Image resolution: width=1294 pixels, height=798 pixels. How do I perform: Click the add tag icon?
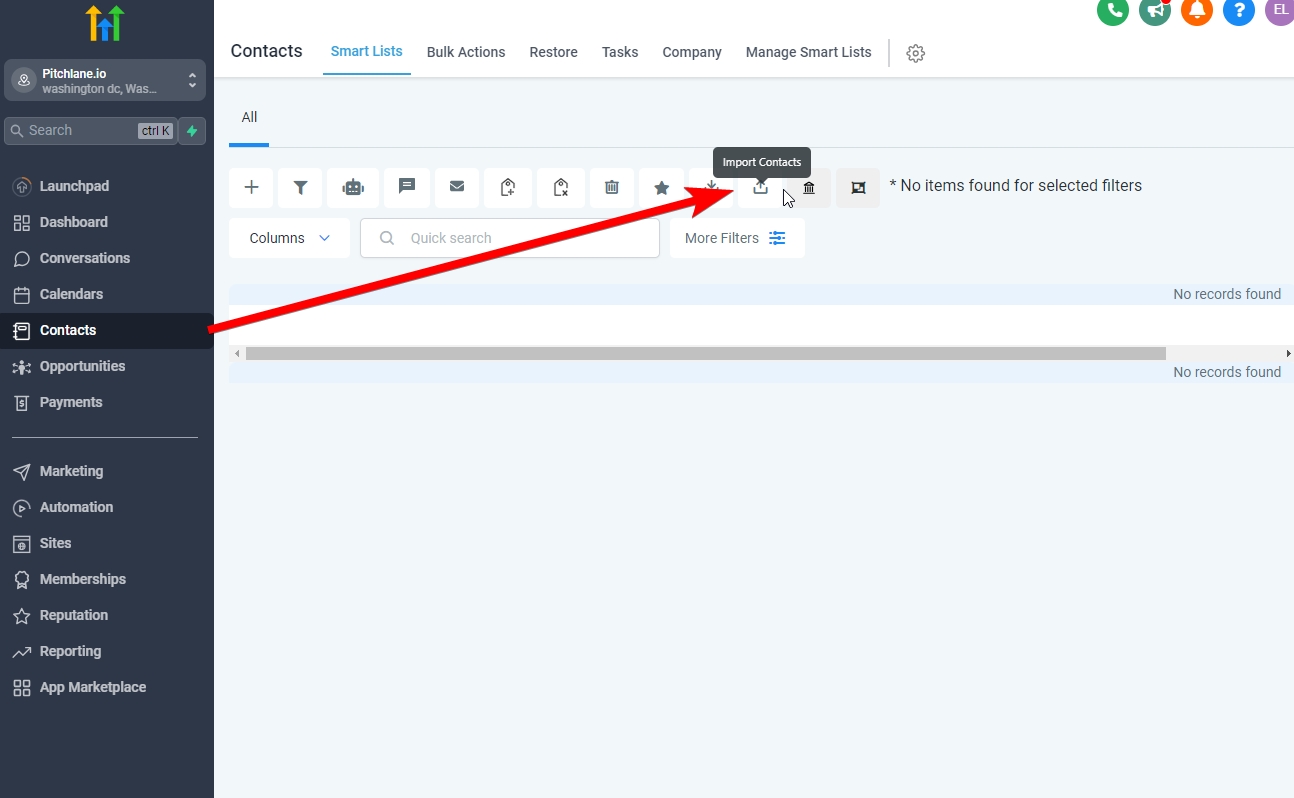pyautogui.click(x=508, y=188)
